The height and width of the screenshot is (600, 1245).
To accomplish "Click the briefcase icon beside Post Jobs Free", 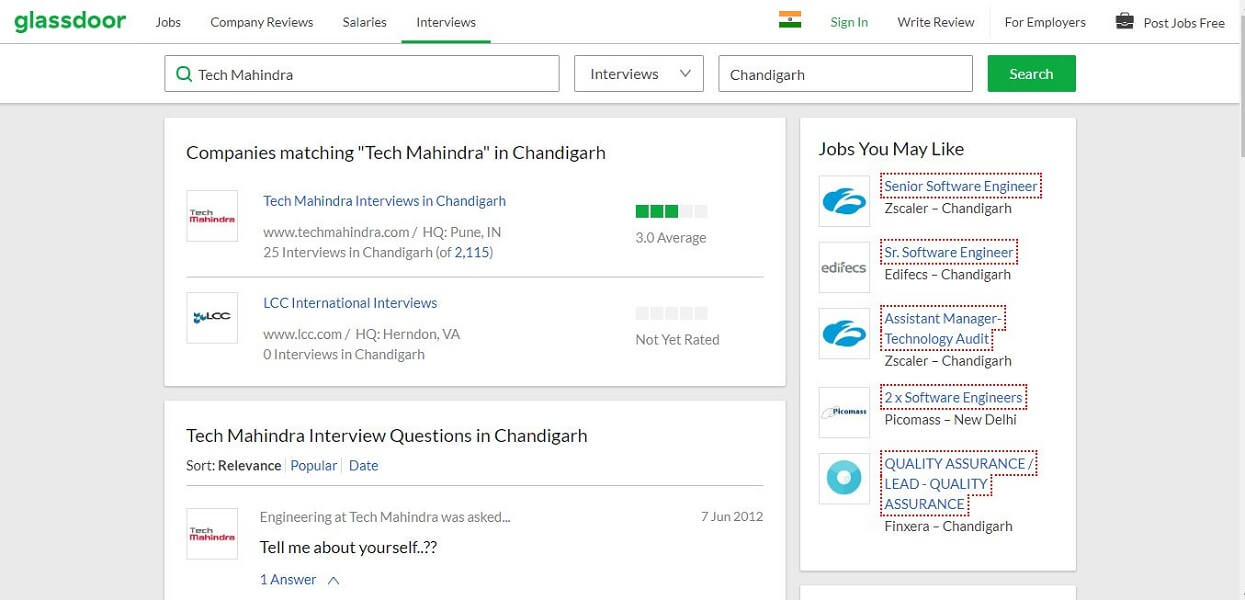I will coord(1125,21).
